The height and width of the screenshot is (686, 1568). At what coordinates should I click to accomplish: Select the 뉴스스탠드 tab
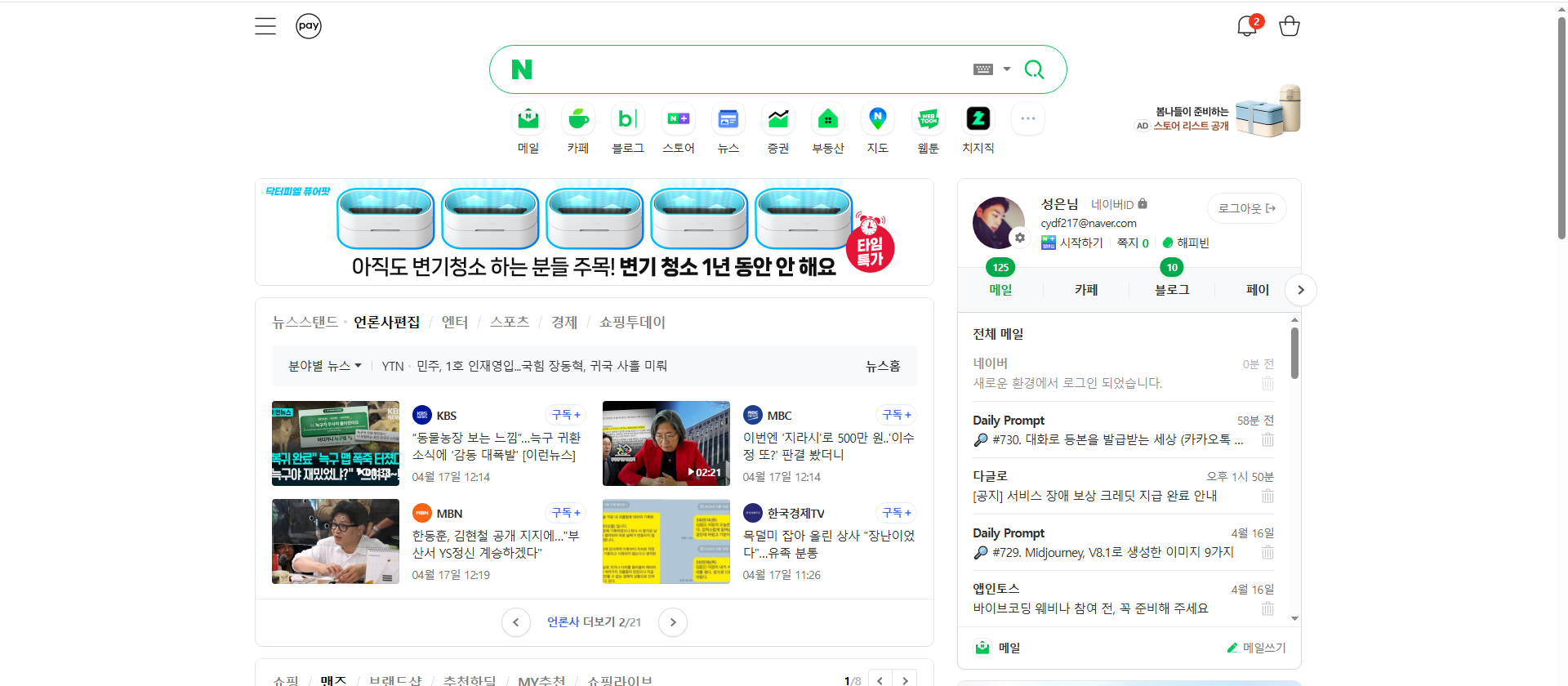pos(305,322)
